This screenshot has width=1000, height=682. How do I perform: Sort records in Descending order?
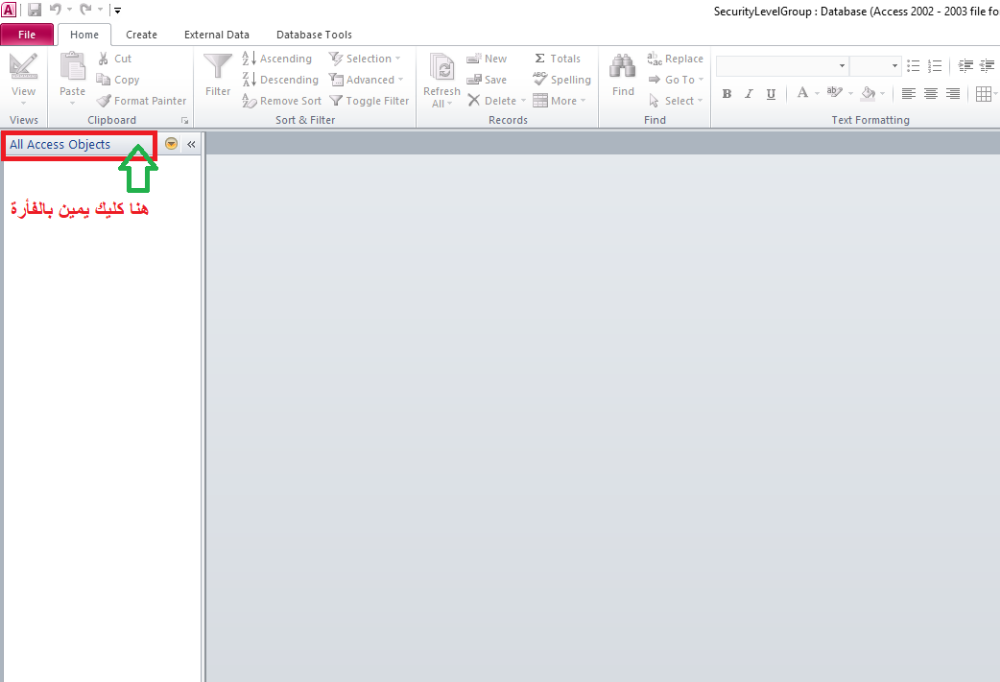point(281,80)
